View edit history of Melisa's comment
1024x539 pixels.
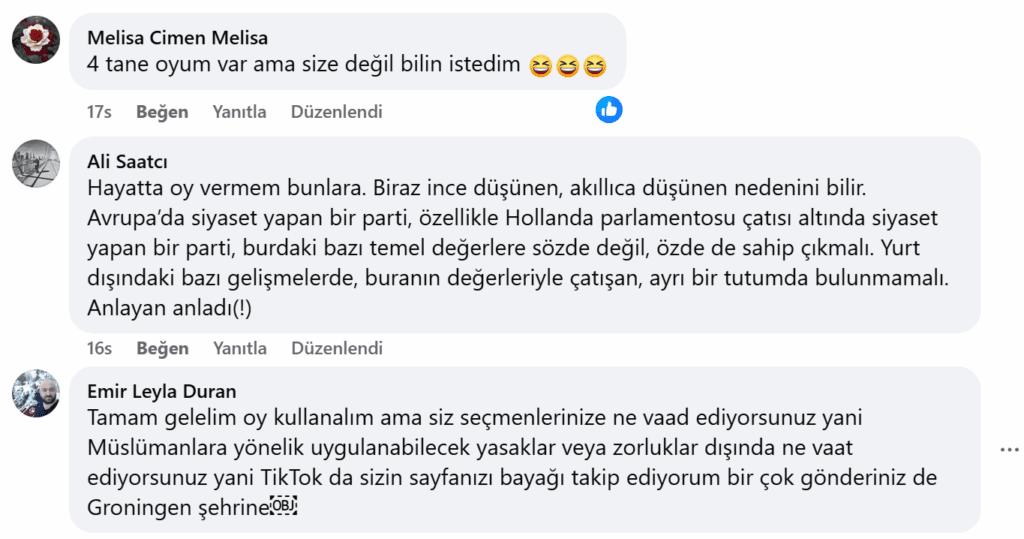coord(336,112)
